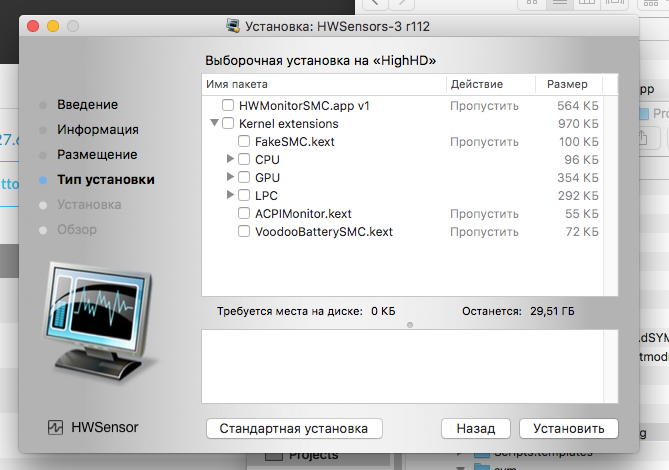Switch Finder window to icon view
Viewport: 669px width, 470px height.
[x=532, y=3]
